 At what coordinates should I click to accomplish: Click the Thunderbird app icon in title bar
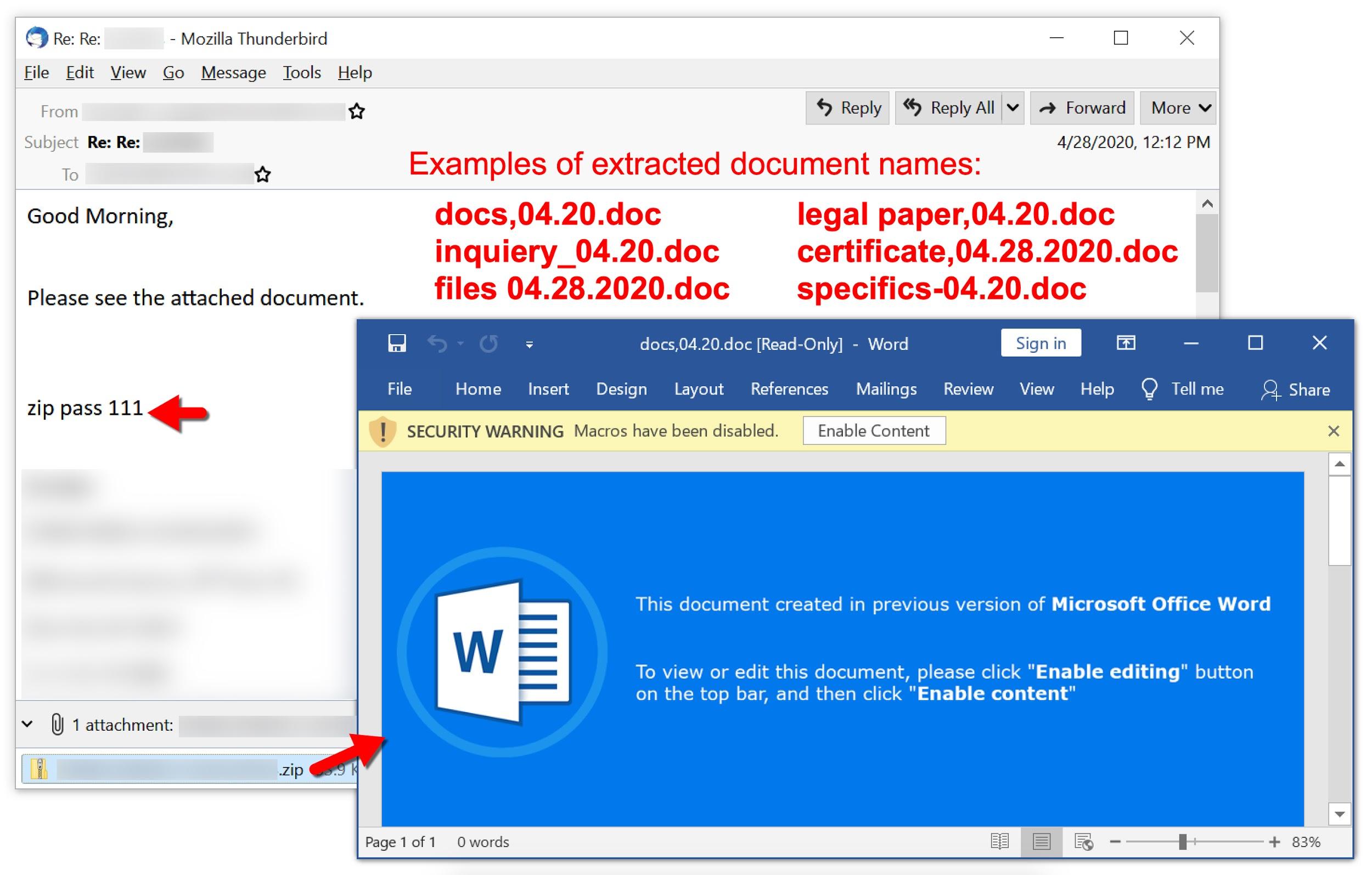pyautogui.click(x=36, y=38)
